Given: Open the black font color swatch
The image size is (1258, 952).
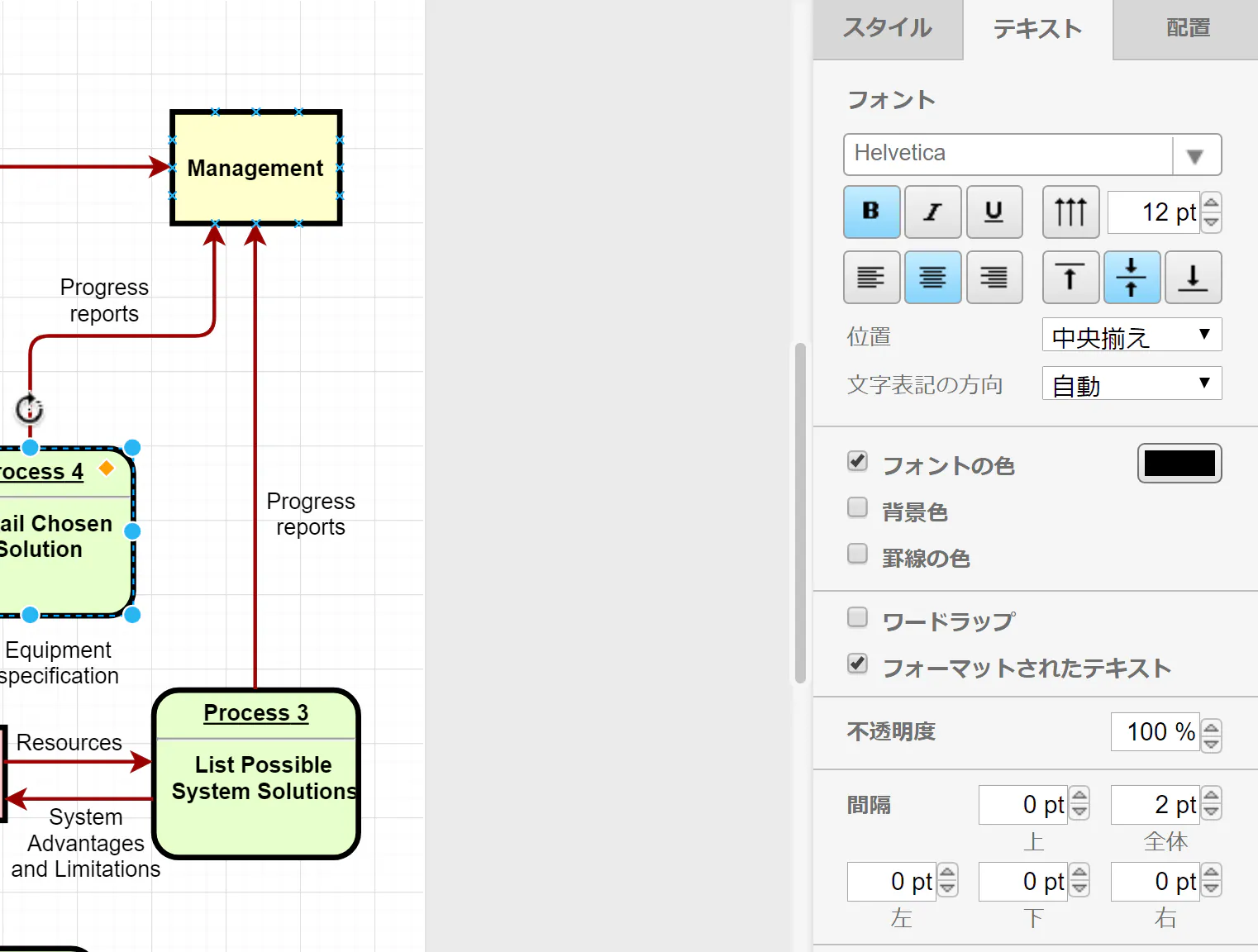Looking at the screenshot, I should click(1179, 463).
